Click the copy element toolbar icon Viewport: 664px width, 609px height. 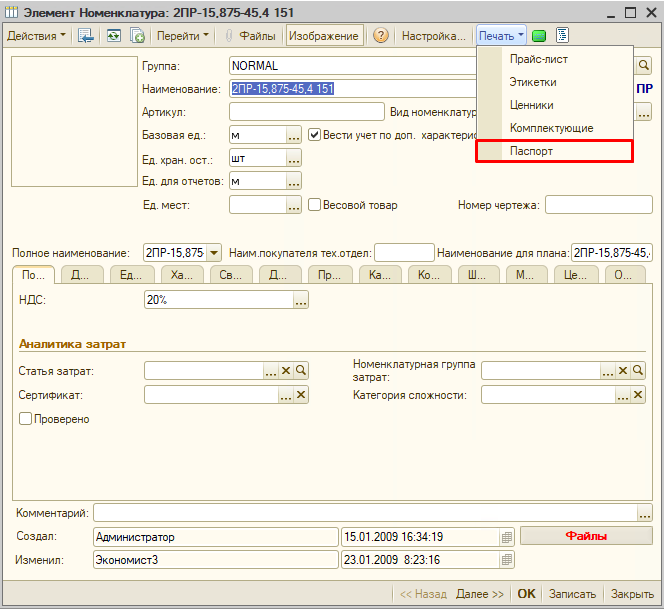(137, 36)
